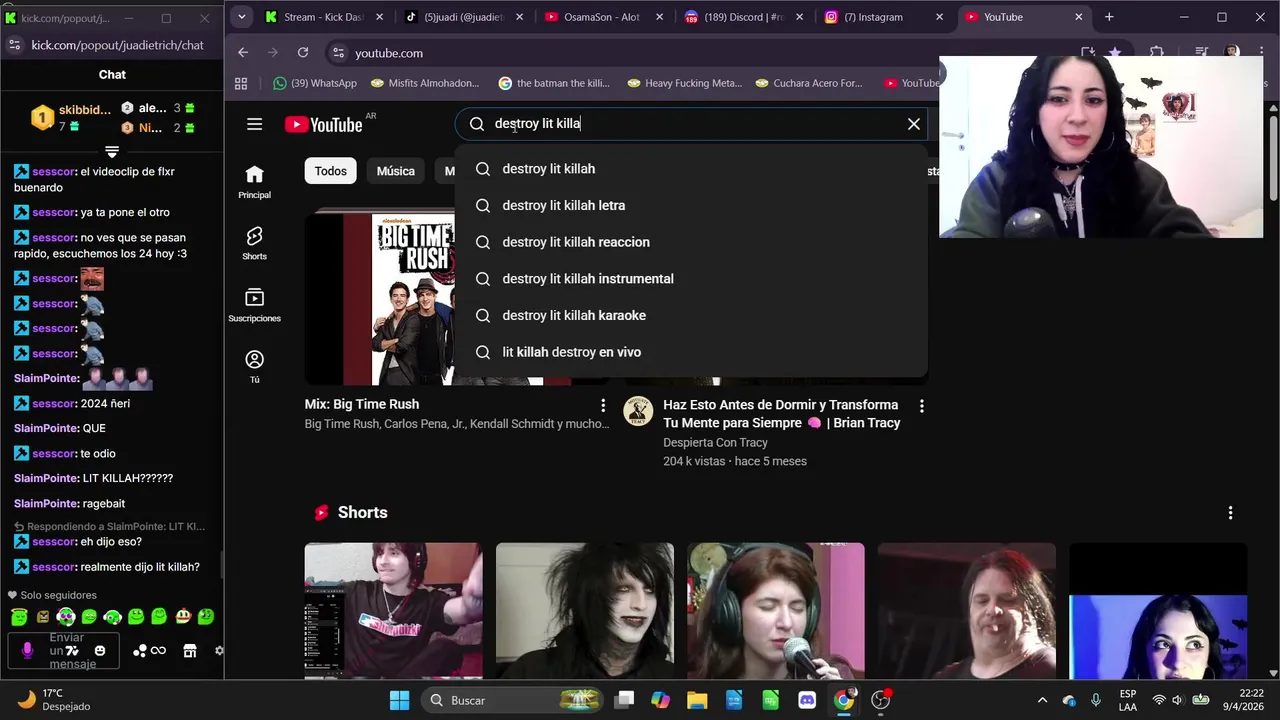
Task: Open 'Haz Esto Antes de Dormir' video title
Action: pyautogui.click(x=781, y=414)
